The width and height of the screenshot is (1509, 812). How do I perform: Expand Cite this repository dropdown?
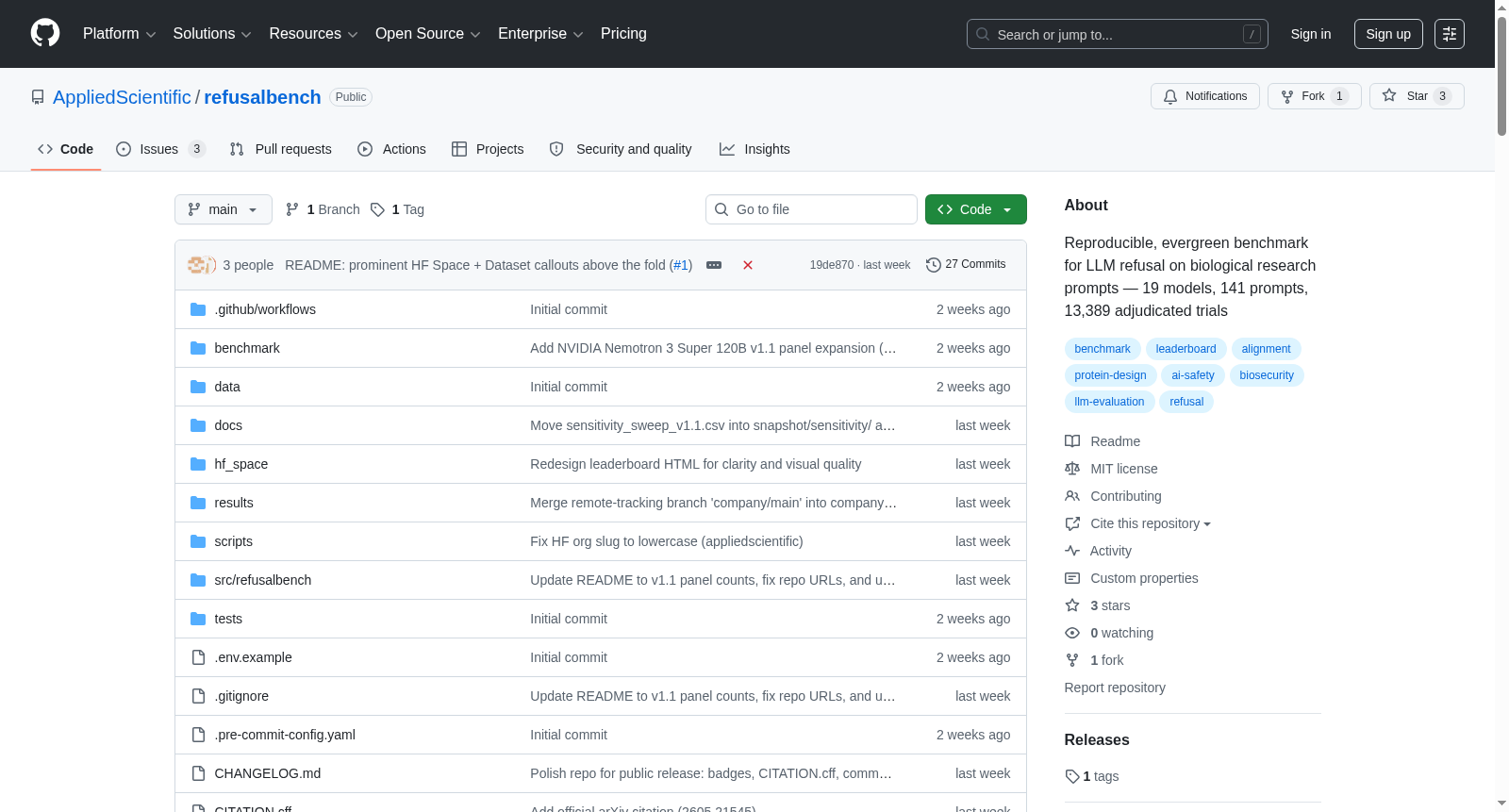coord(1150,523)
